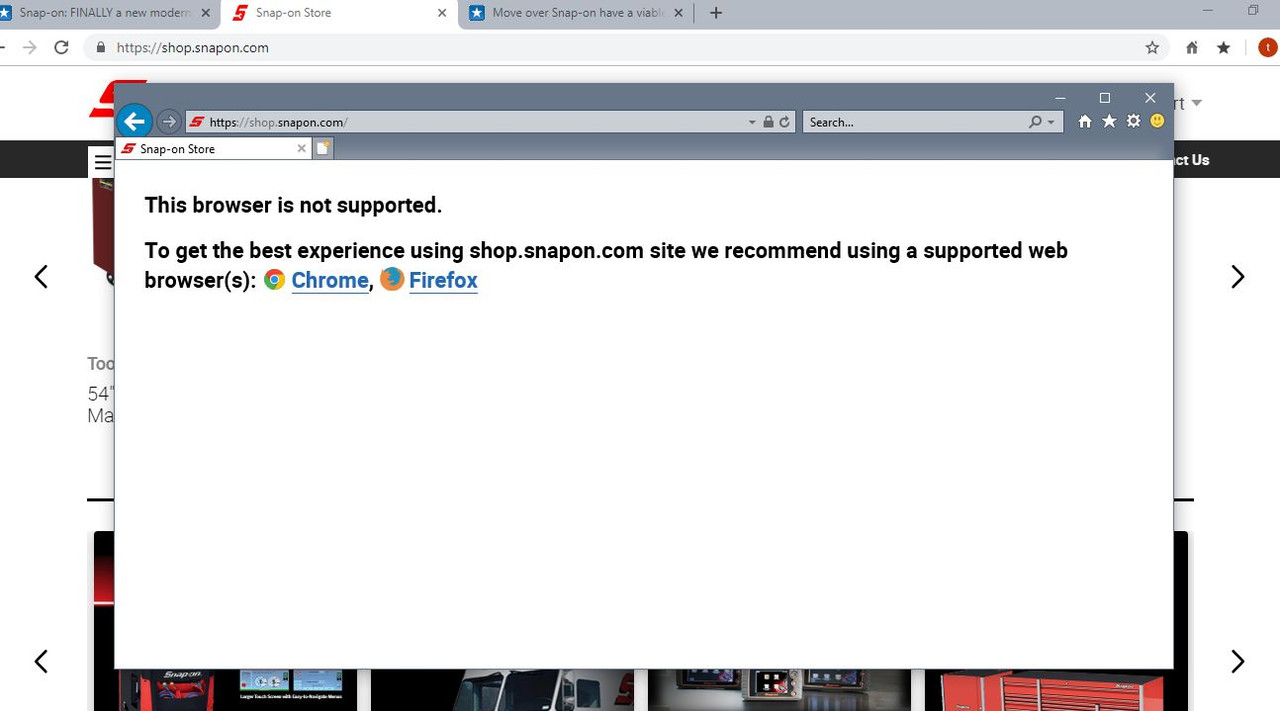Image resolution: width=1280 pixels, height=711 pixels.
Task: Click upper carousel previous arrow
Action: (x=41, y=277)
